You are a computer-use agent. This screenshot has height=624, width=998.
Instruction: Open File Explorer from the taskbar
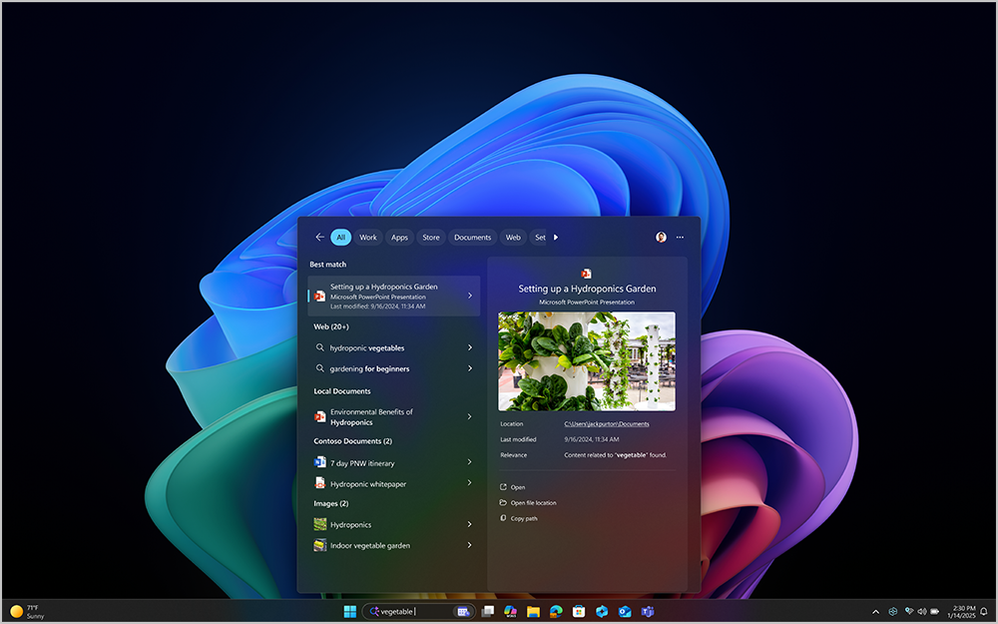(533, 611)
